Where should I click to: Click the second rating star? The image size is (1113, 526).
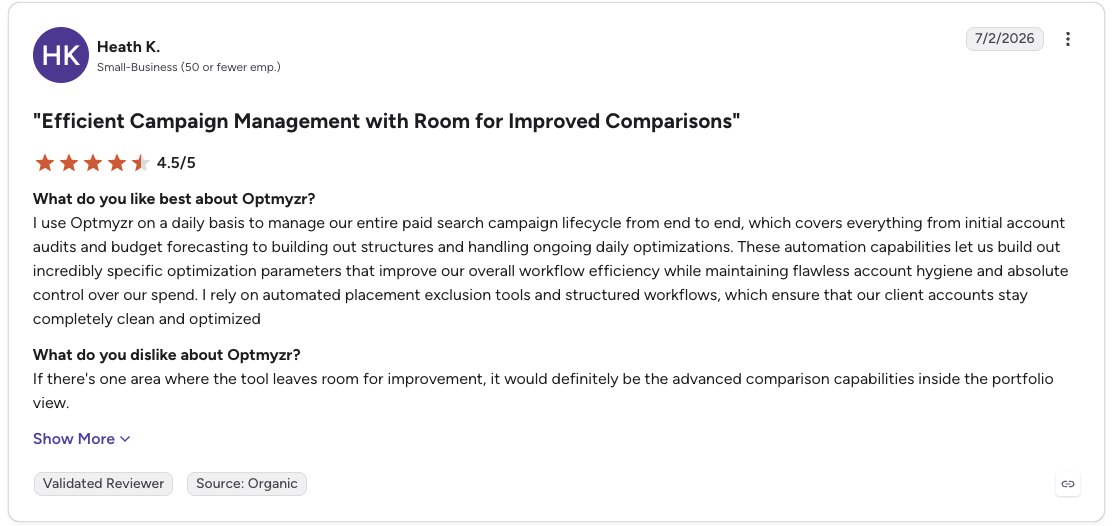pos(69,163)
